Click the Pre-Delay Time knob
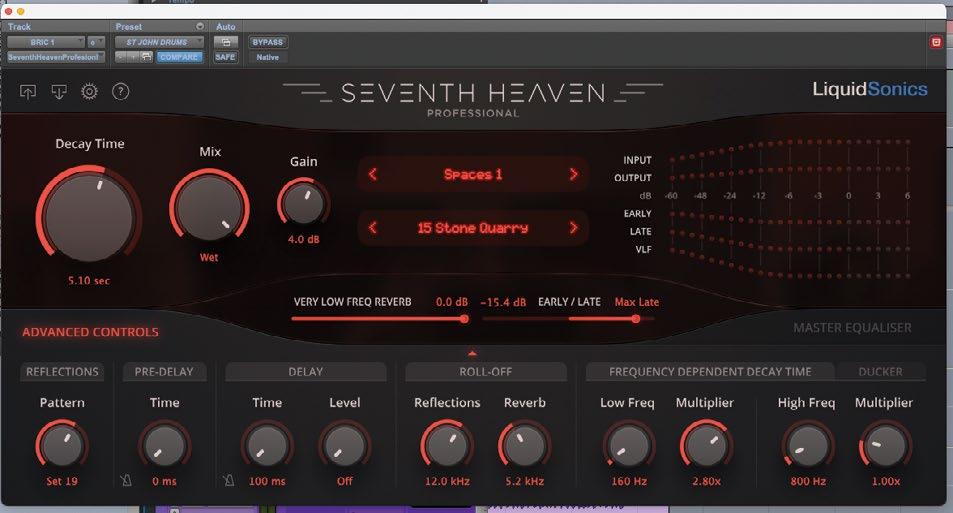The height and width of the screenshot is (513, 953). (164, 447)
